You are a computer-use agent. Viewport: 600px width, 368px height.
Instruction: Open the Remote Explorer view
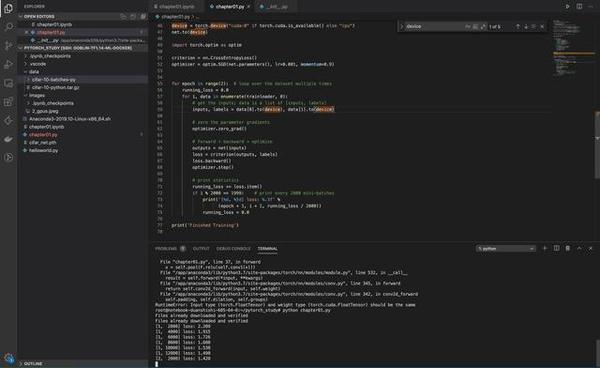[x=8, y=83]
